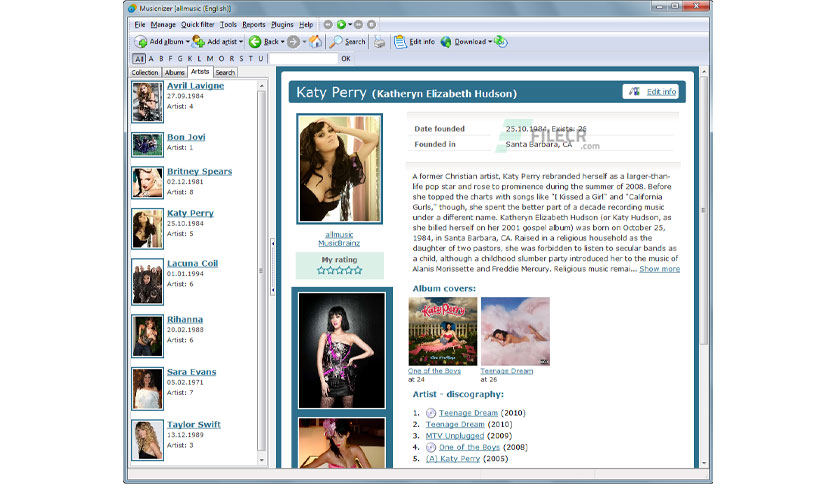The height and width of the screenshot is (484, 836).
Task: Go to the Home page icon
Action: [316, 42]
